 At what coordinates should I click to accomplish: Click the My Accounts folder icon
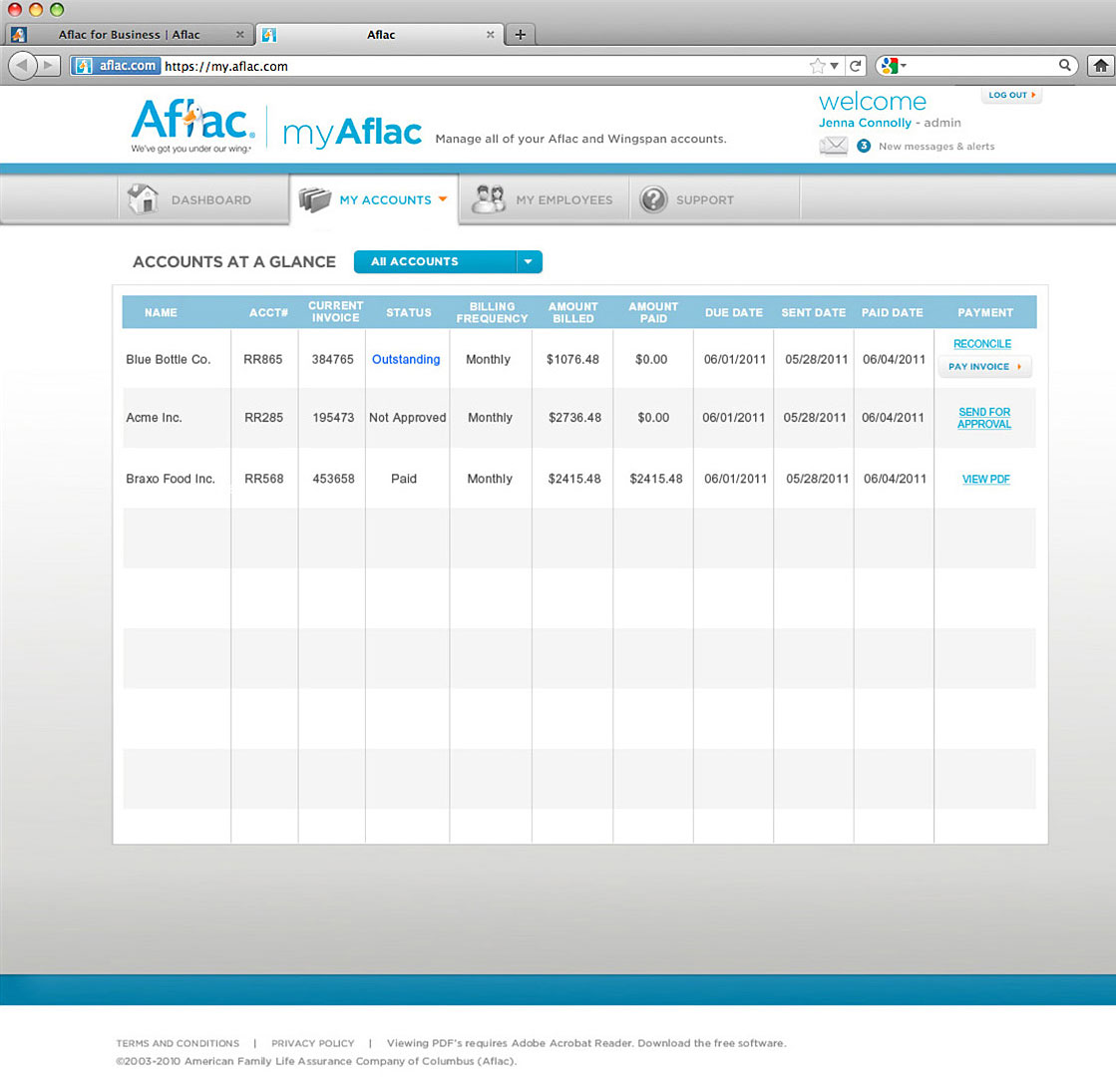tap(314, 199)
